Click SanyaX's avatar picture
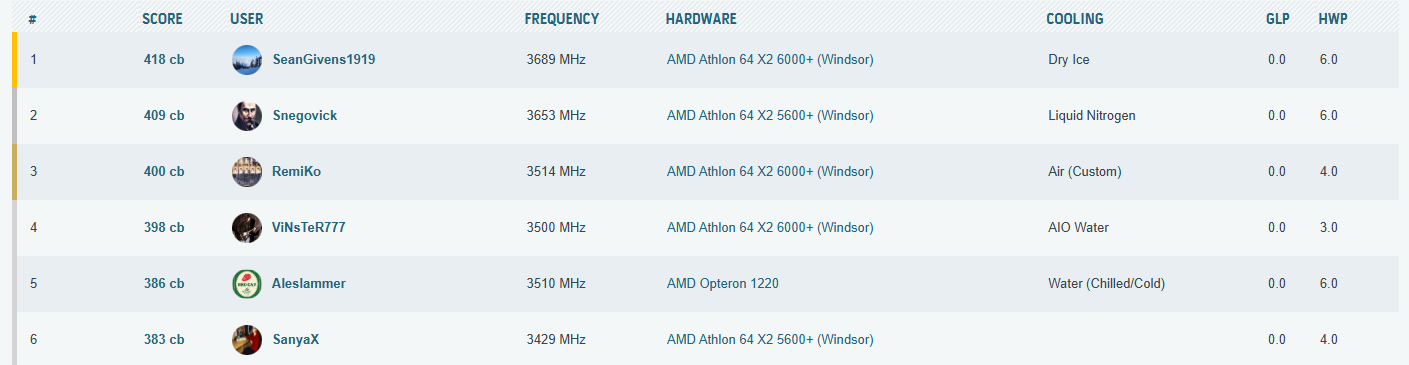The image size is (1409, 365). point(247,340)
